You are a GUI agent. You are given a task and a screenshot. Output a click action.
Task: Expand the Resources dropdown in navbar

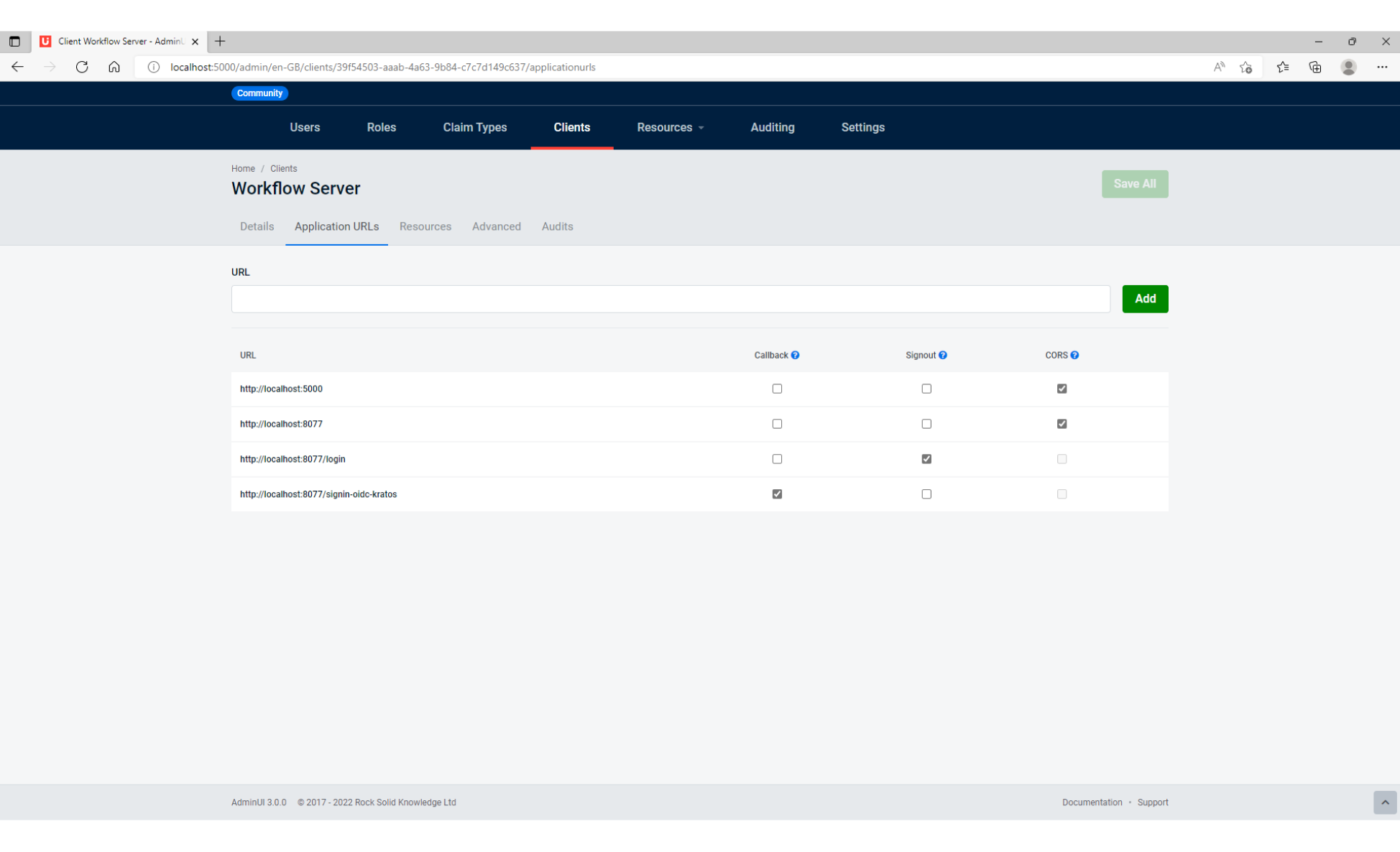(x=670, y=127)
